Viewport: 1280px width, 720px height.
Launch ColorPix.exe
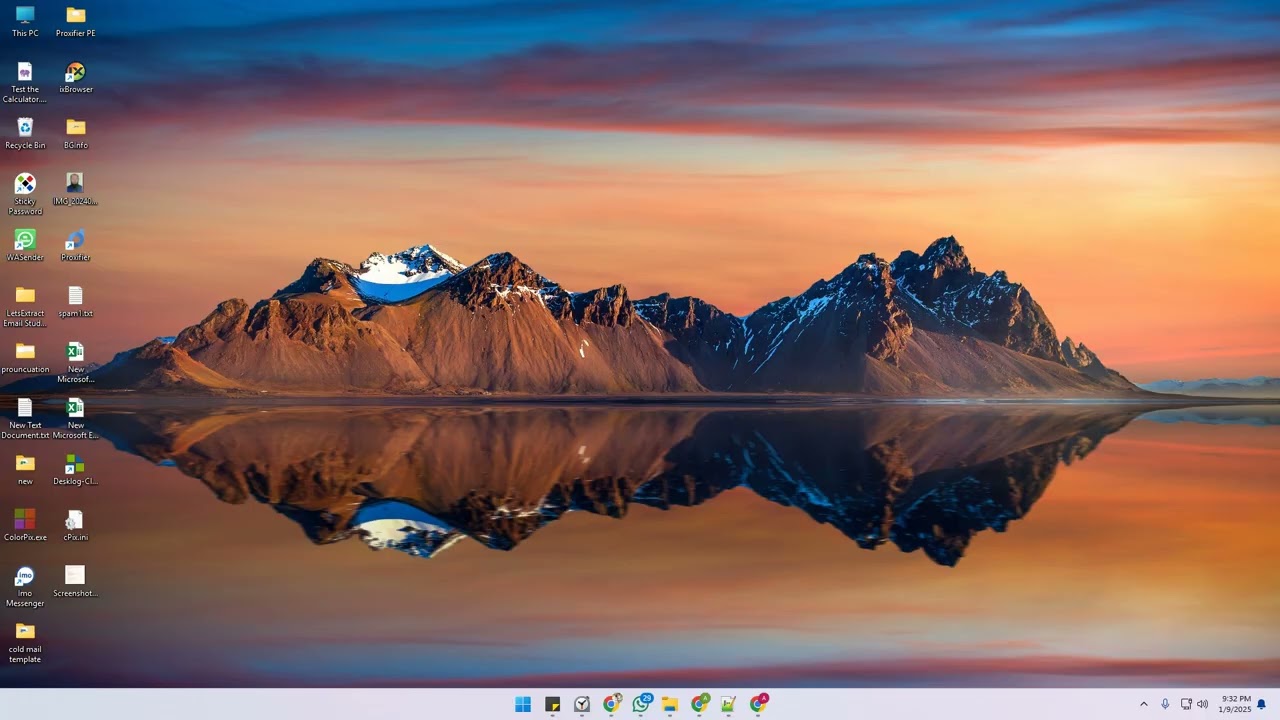coord(25,526)
